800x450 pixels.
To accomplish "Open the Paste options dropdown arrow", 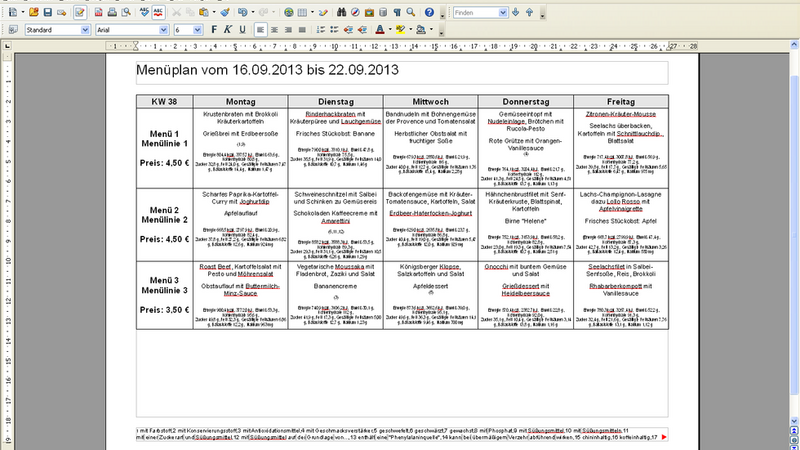I will point(213,12).
